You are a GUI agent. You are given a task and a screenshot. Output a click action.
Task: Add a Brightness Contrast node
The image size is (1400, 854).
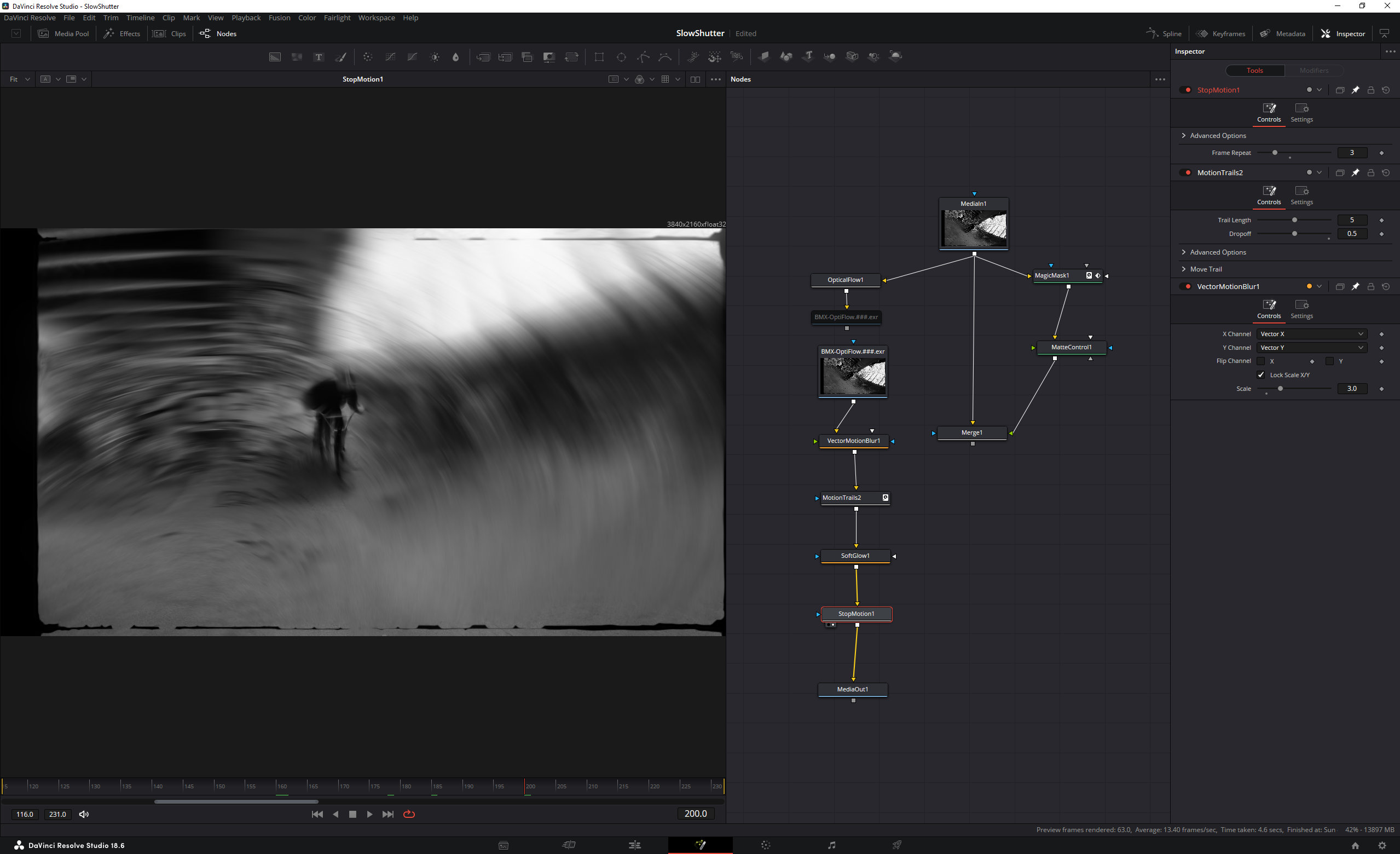click(x=435, y=57)
